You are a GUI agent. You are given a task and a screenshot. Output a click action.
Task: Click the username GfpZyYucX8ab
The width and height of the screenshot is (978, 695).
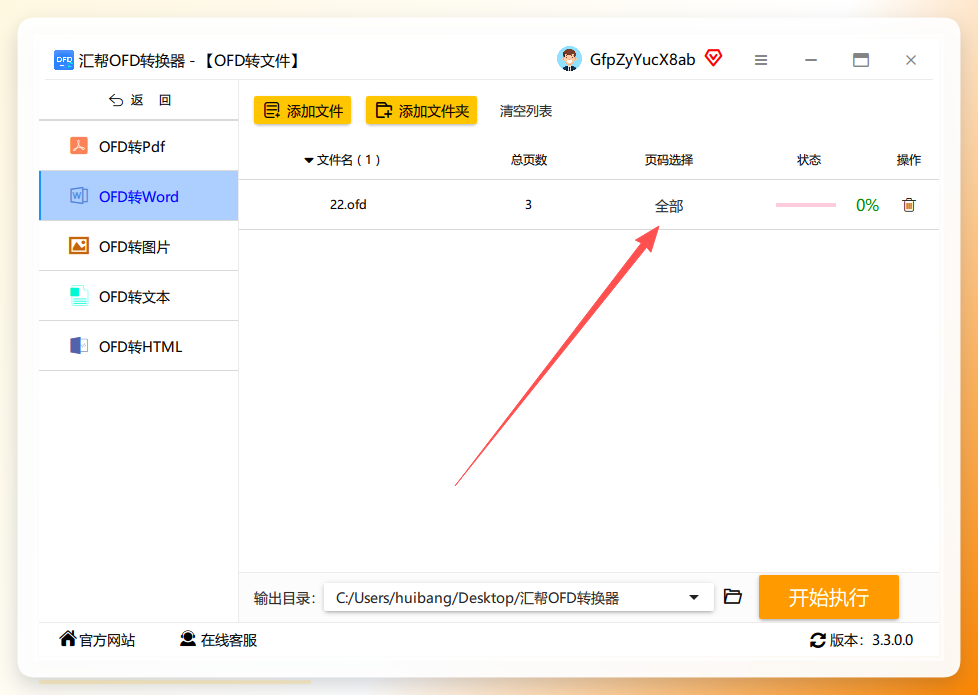coord(642,60)
